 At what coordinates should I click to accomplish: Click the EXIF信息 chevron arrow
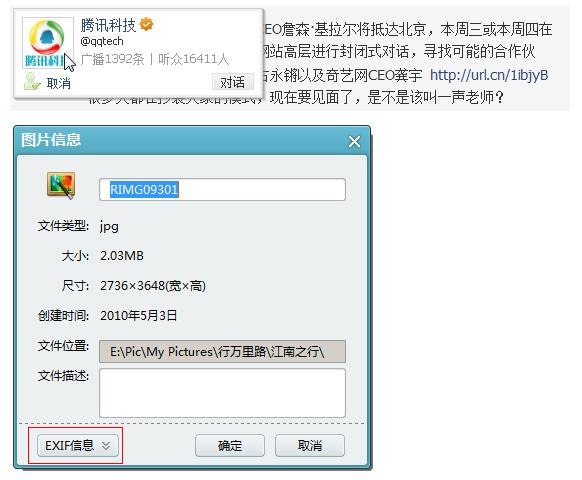(x=106, y=445)
